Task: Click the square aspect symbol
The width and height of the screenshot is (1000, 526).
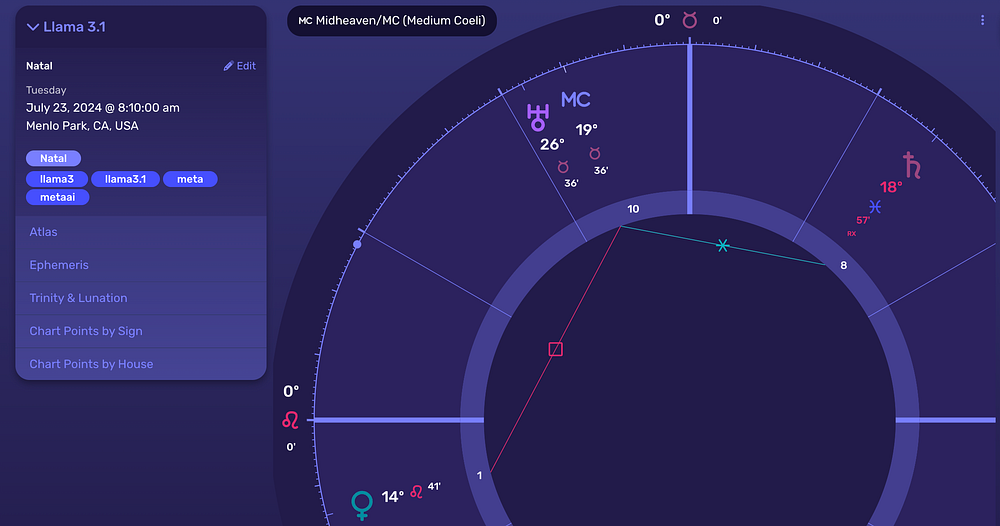Action: pyautogui.click(x=555, y=349)
